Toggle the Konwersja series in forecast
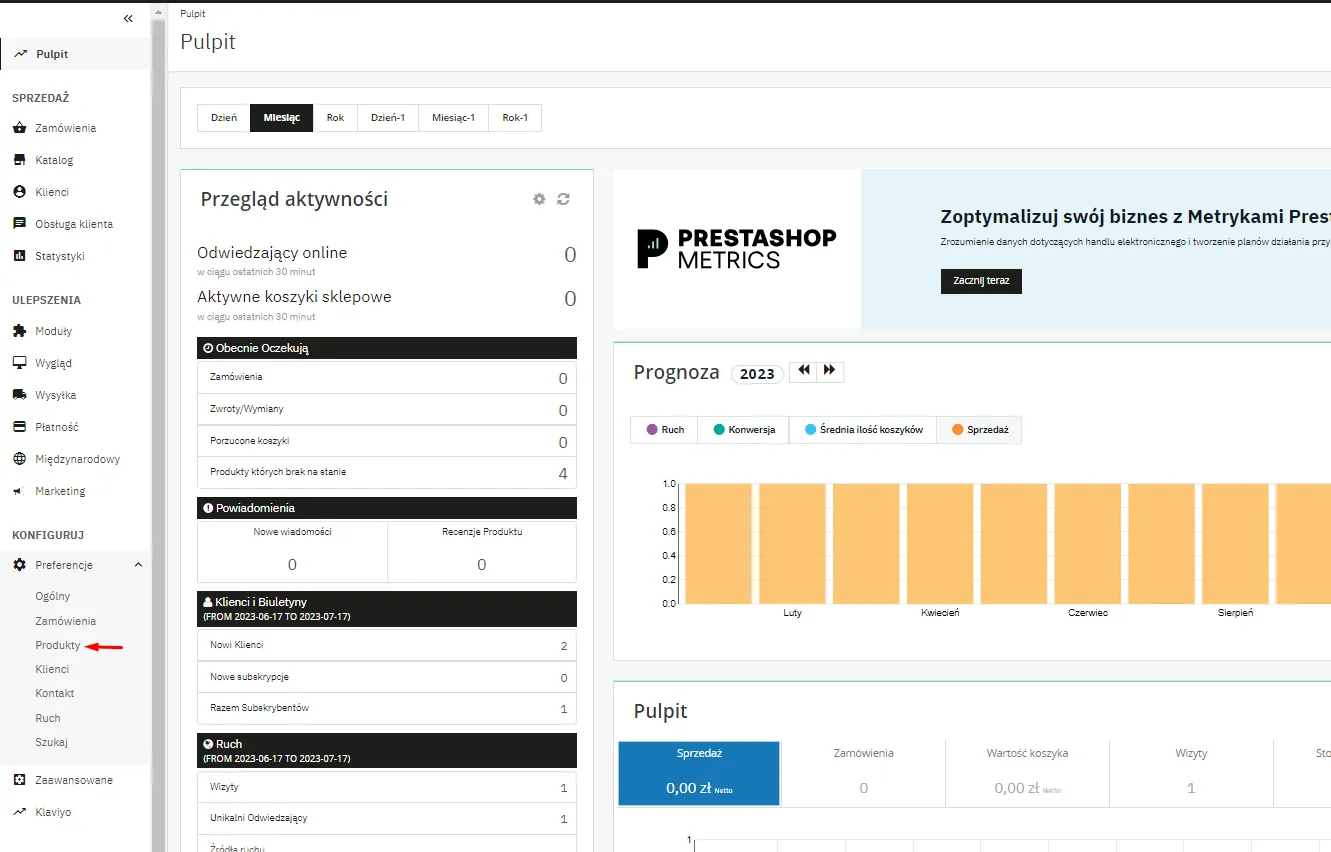Screen dimensions: 1331x852 click(x=743, y=429)
